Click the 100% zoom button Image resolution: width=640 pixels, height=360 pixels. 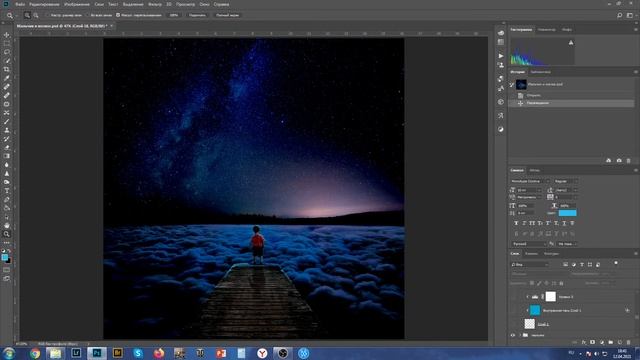coord(174,15)
